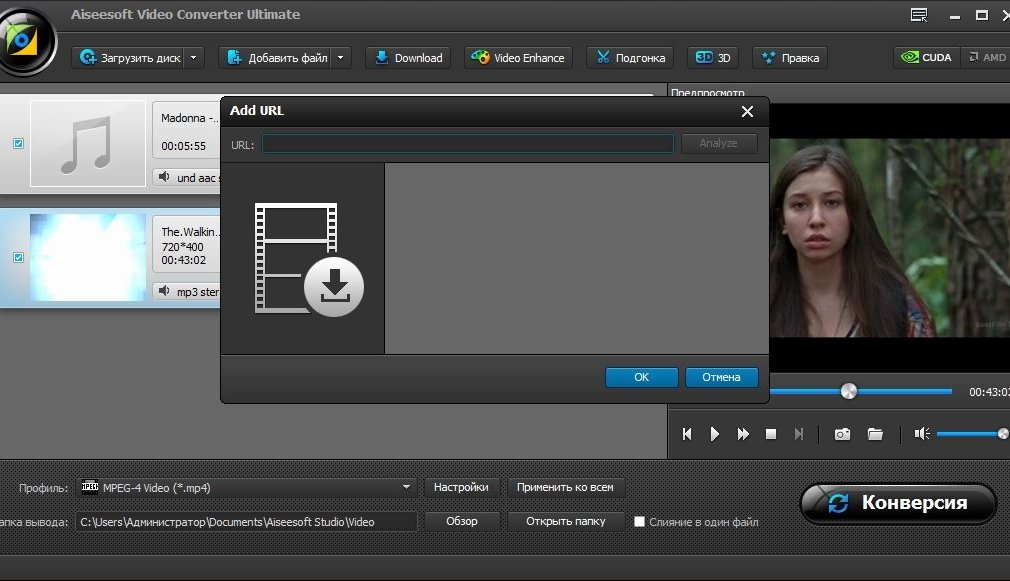Open the Download tool in the toolbar

tap(408, 58)
